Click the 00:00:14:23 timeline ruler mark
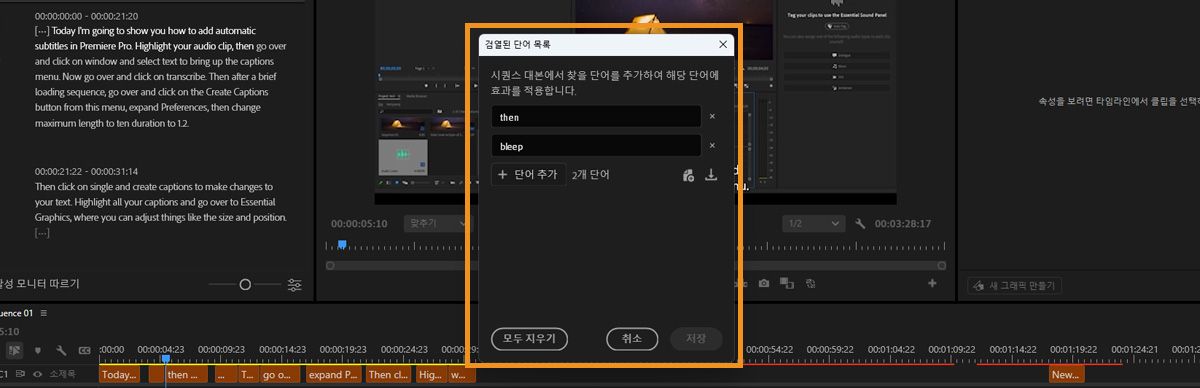 pyautogui.click(x=283, y=349)
